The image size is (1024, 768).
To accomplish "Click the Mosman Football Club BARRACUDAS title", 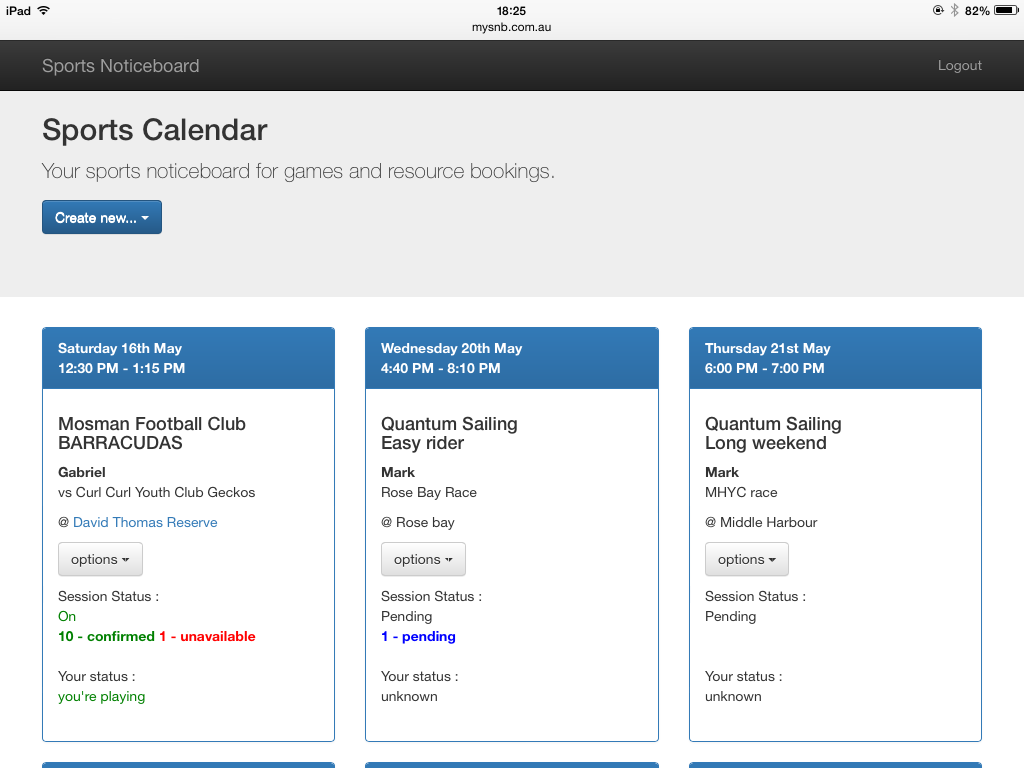I will (x=152, y=434).
